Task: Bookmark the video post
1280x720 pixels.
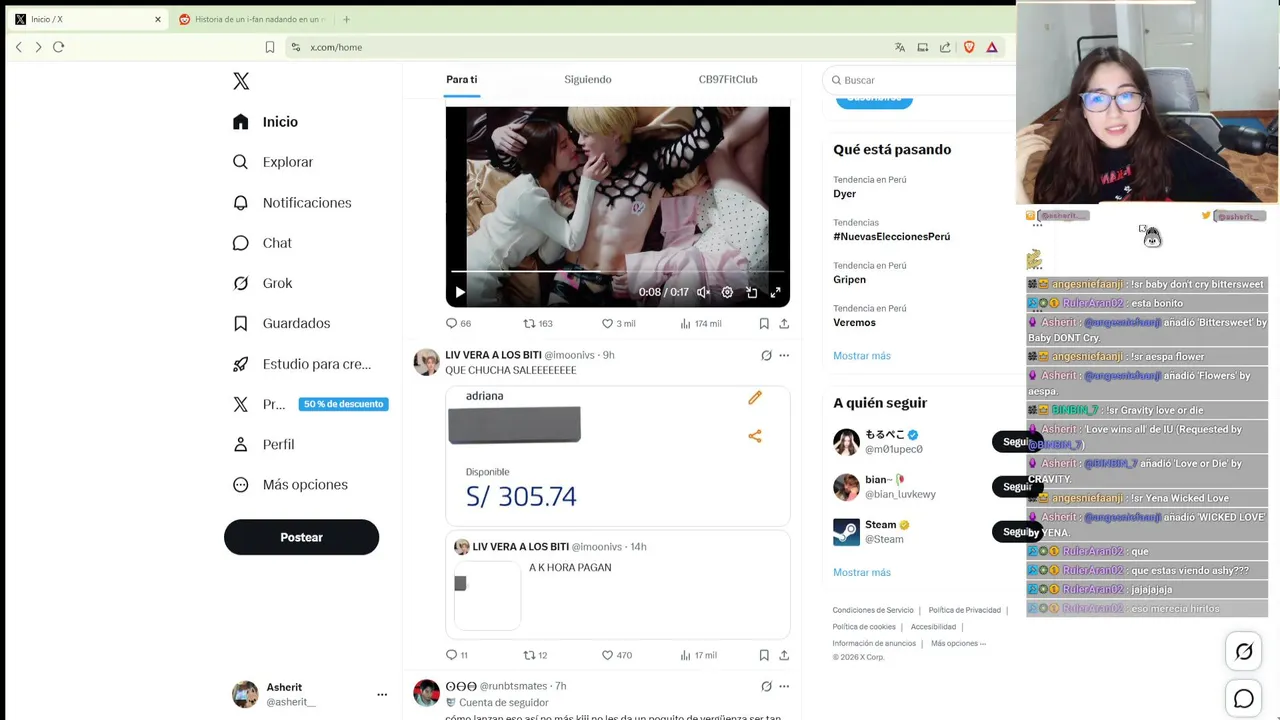Action: (764, 323)
